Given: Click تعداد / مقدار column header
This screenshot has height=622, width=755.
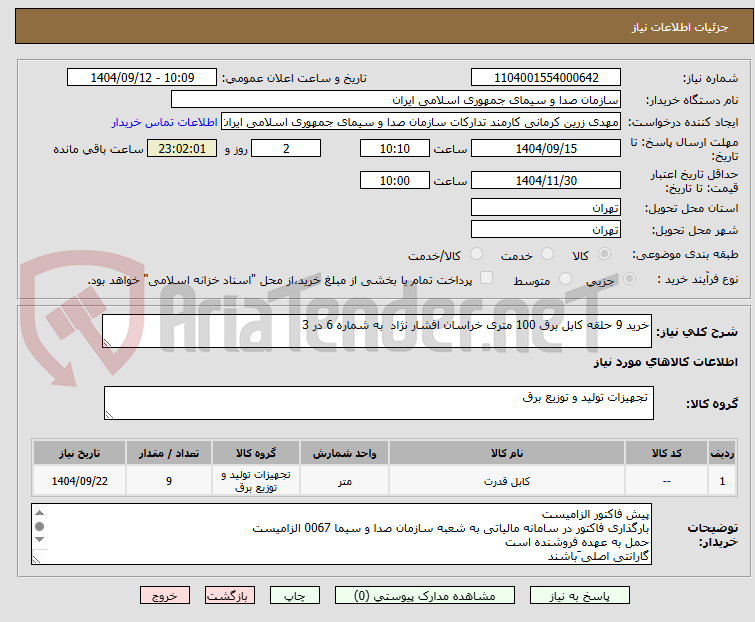Looking at the screenshot, I should tap(169, 453).
